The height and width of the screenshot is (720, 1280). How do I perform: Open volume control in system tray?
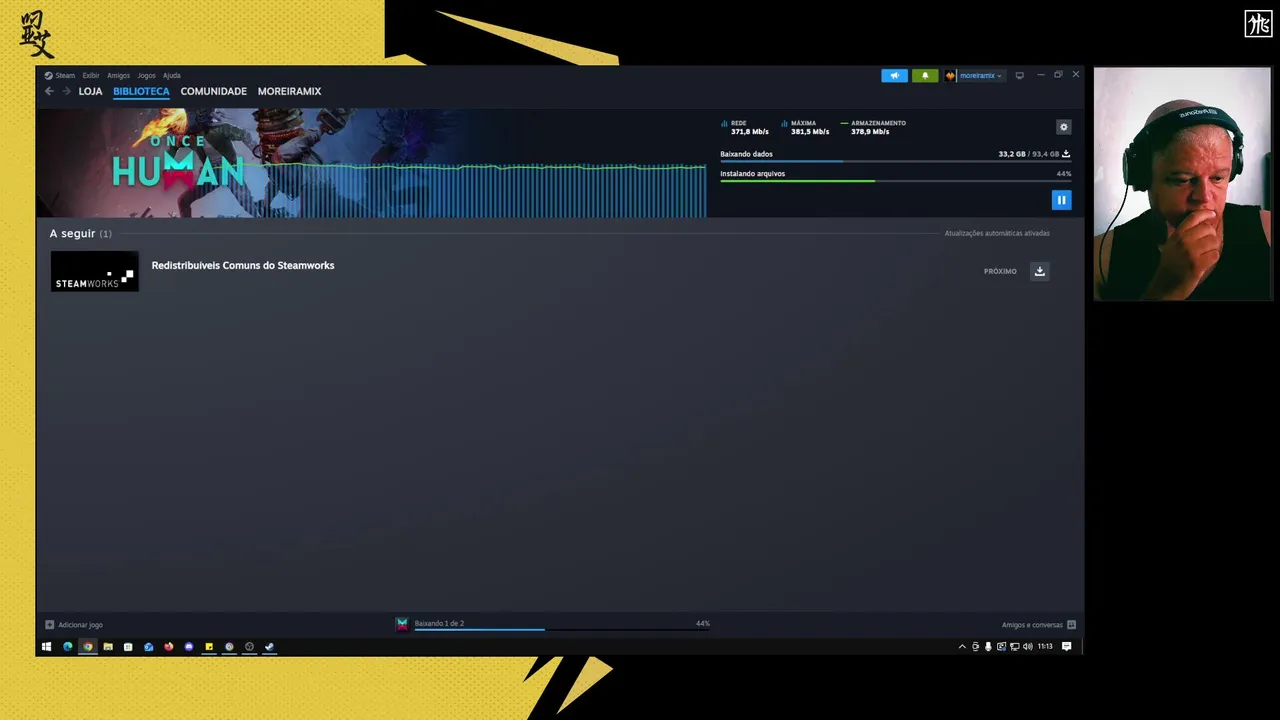coord(1028,647)
